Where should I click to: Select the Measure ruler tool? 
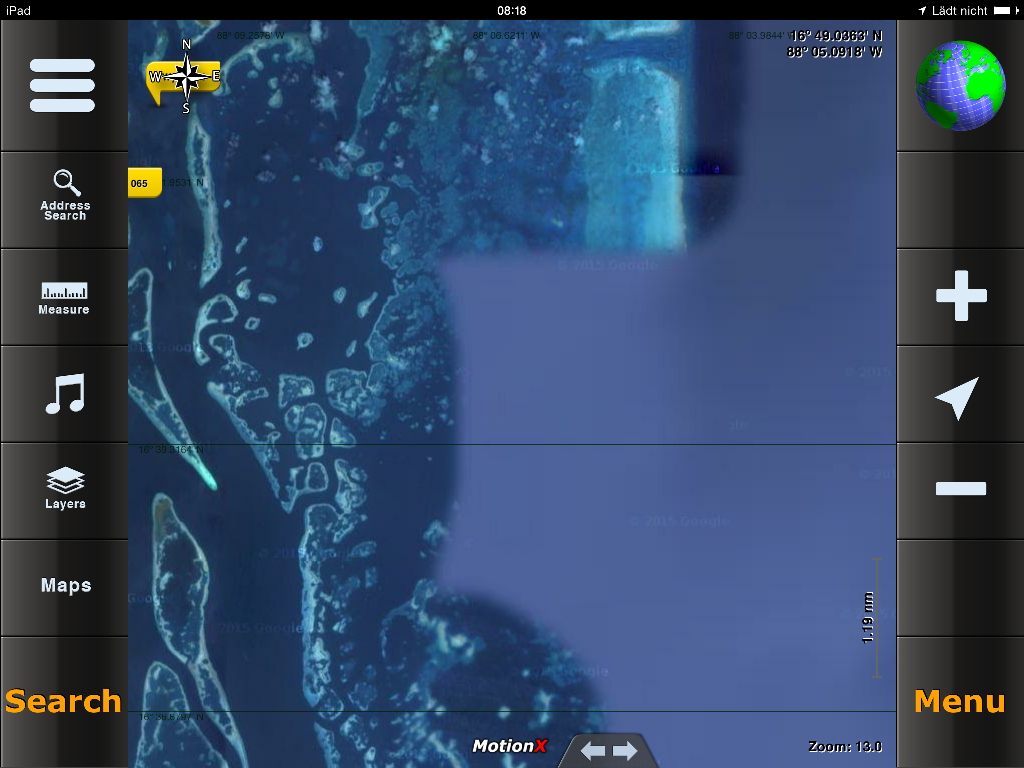tap(64, 298)
